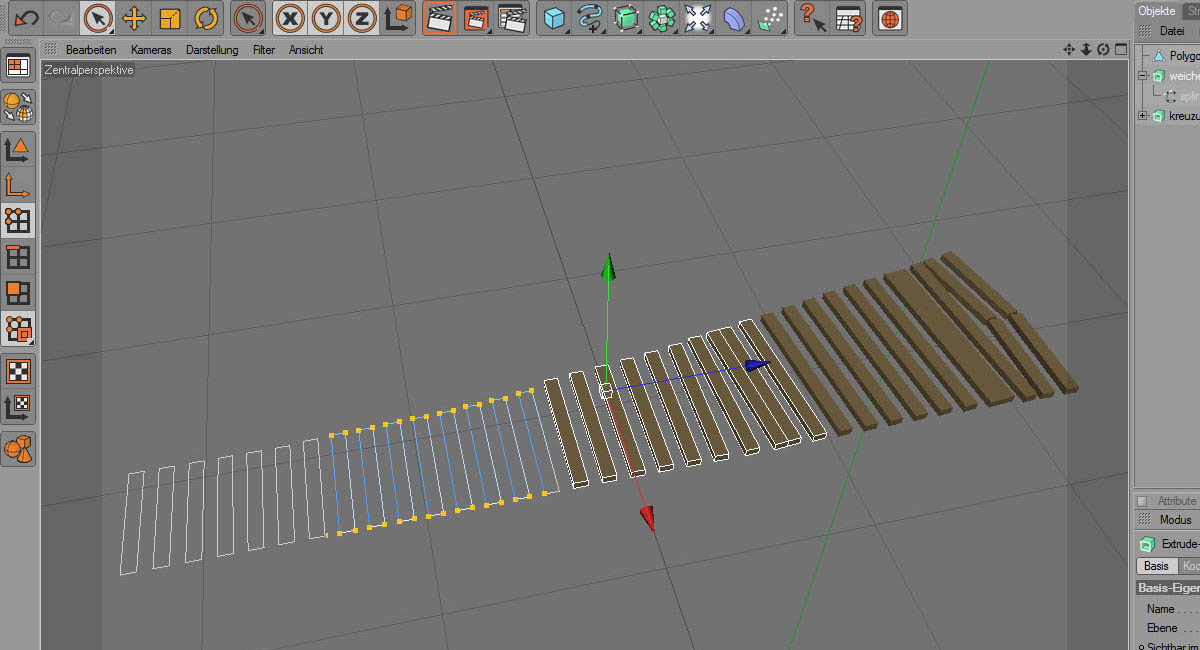Open the render settings clapperboard icon
Image resolution: width=1200 pixels, height=650 pixels.
(x=512, y=18)
